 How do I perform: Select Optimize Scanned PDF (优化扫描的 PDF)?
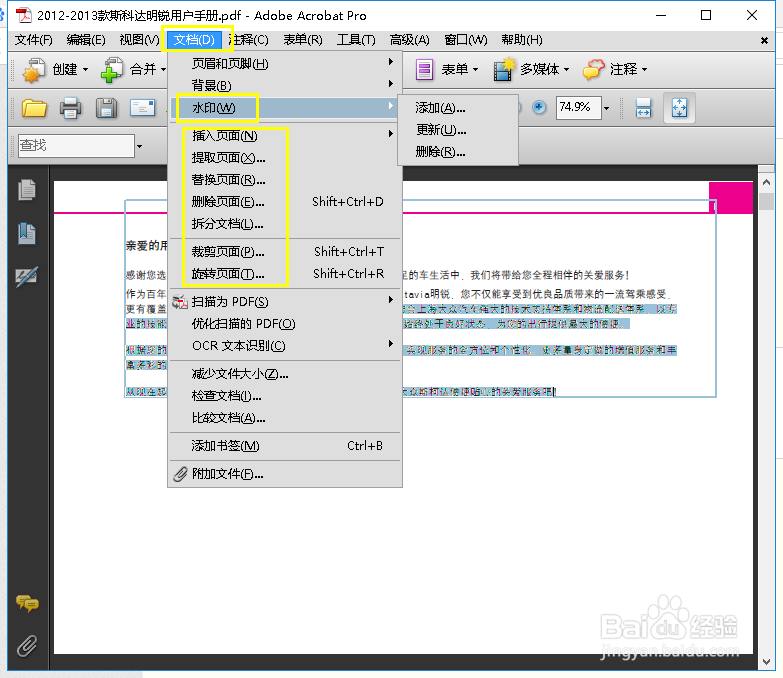click(285, 324)
